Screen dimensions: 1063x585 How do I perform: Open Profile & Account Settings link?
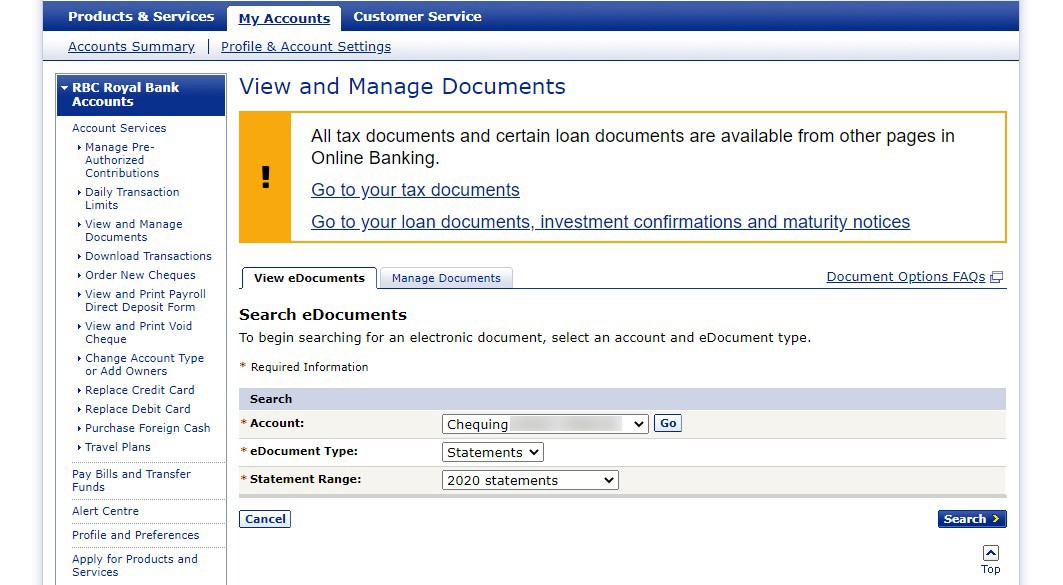(x=306, y=47)
